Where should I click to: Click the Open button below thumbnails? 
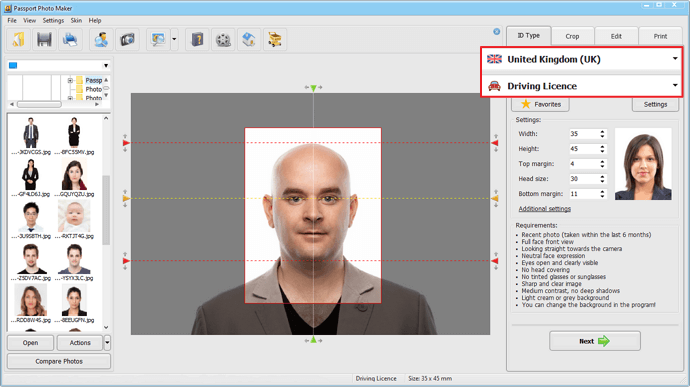click(x=30, y=343)
